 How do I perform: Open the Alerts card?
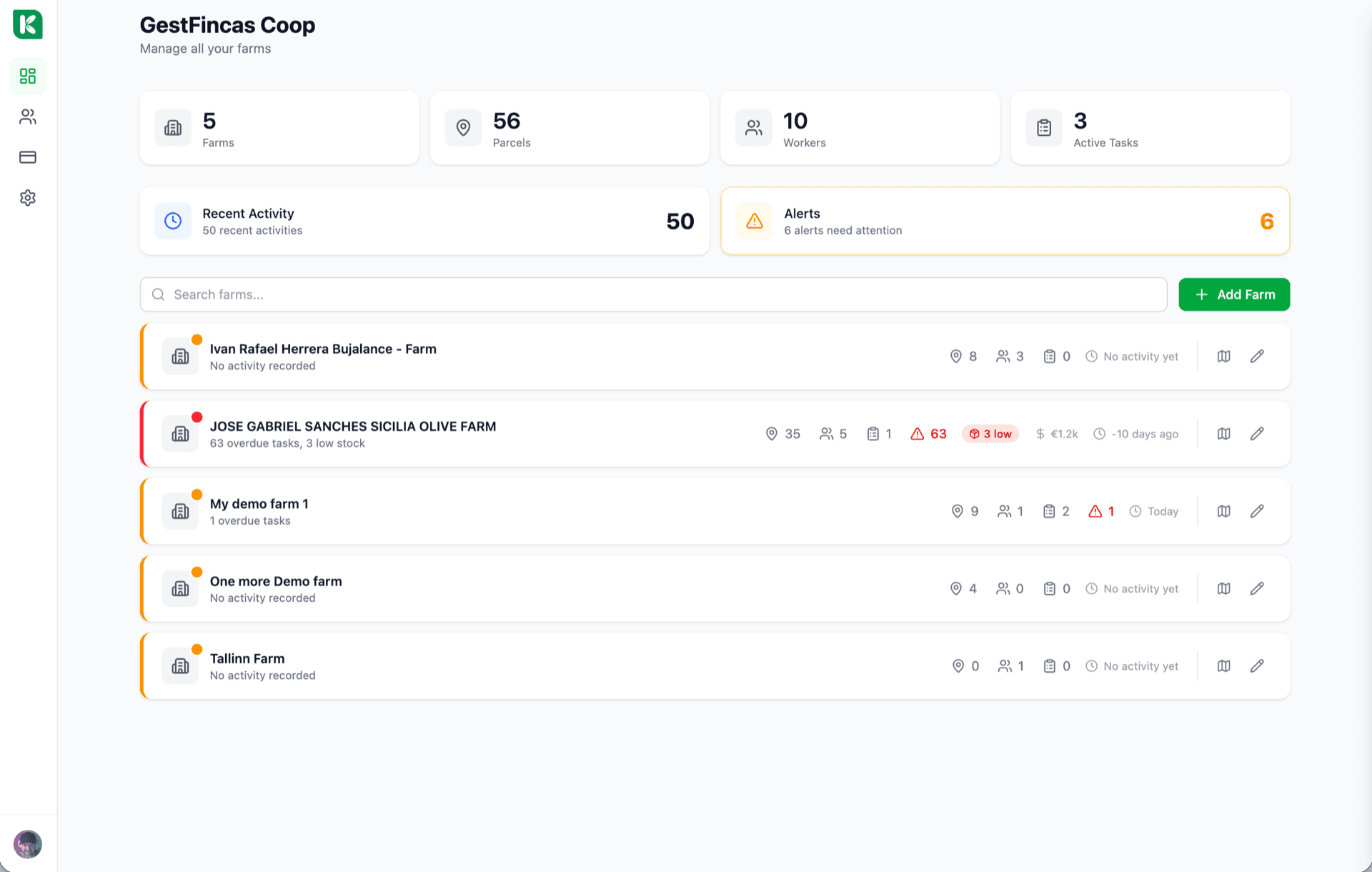[1005, 222]
